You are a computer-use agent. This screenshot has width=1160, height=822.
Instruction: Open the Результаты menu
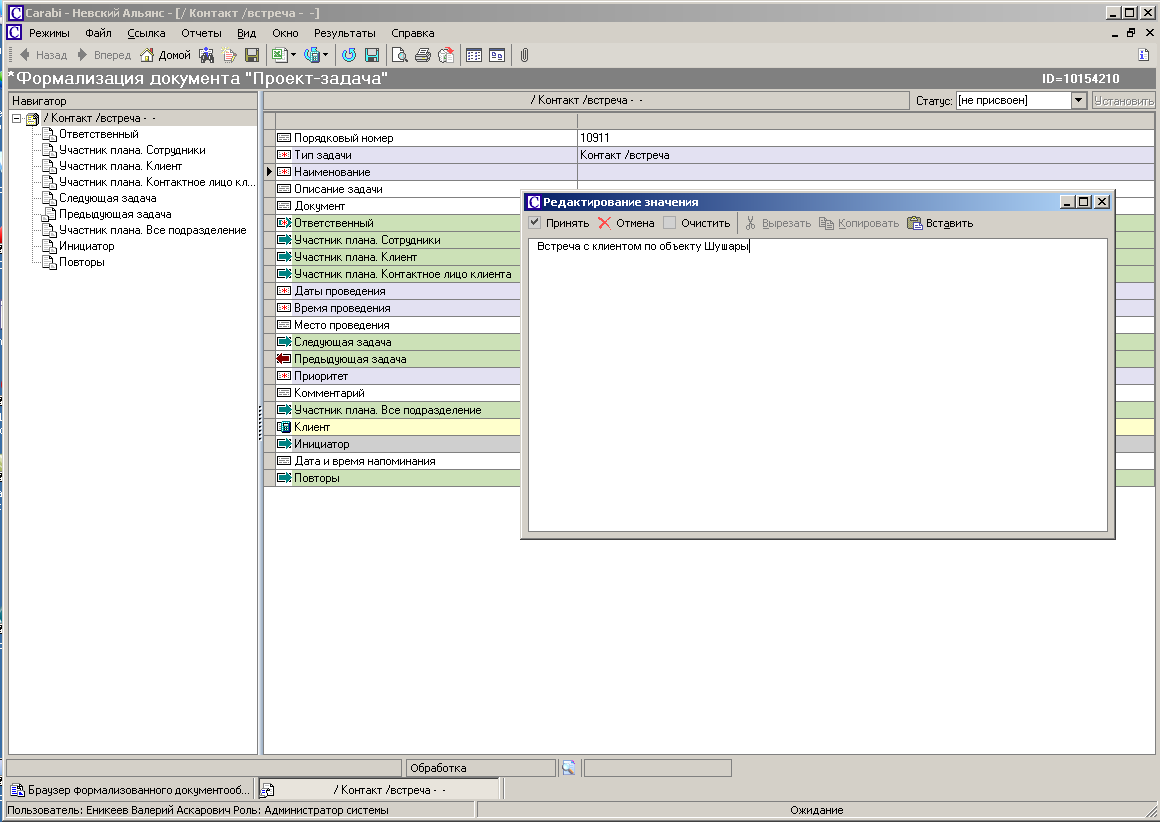coord(345,33)
